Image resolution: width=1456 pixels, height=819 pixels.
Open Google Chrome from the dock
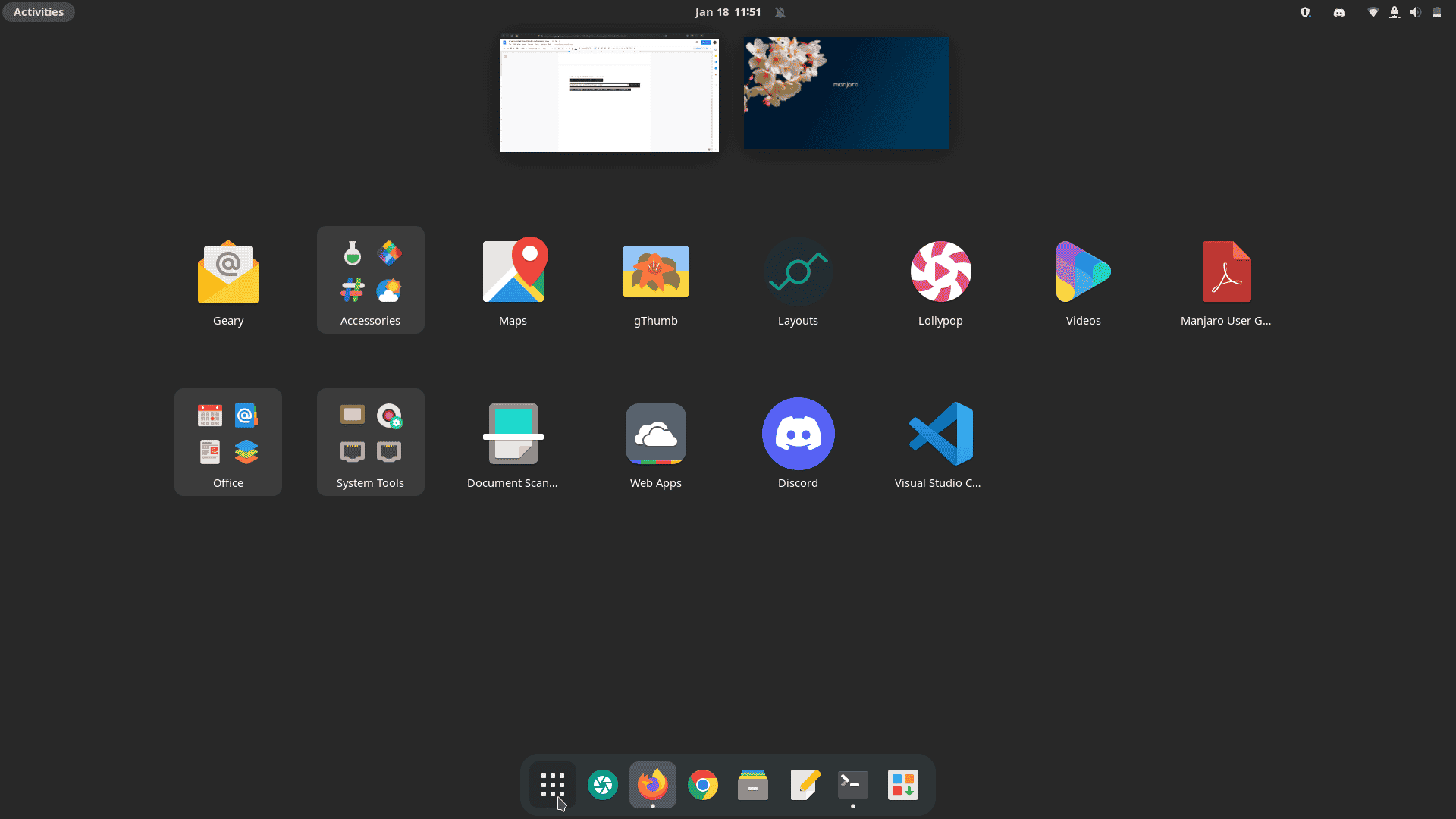[x=703, y=785]
